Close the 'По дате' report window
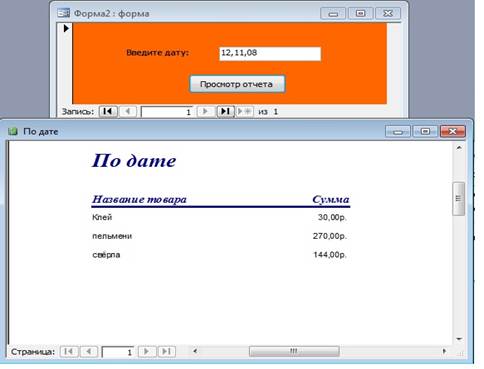The width and height of the screenshot is (484, 369). tap(452, 132)
